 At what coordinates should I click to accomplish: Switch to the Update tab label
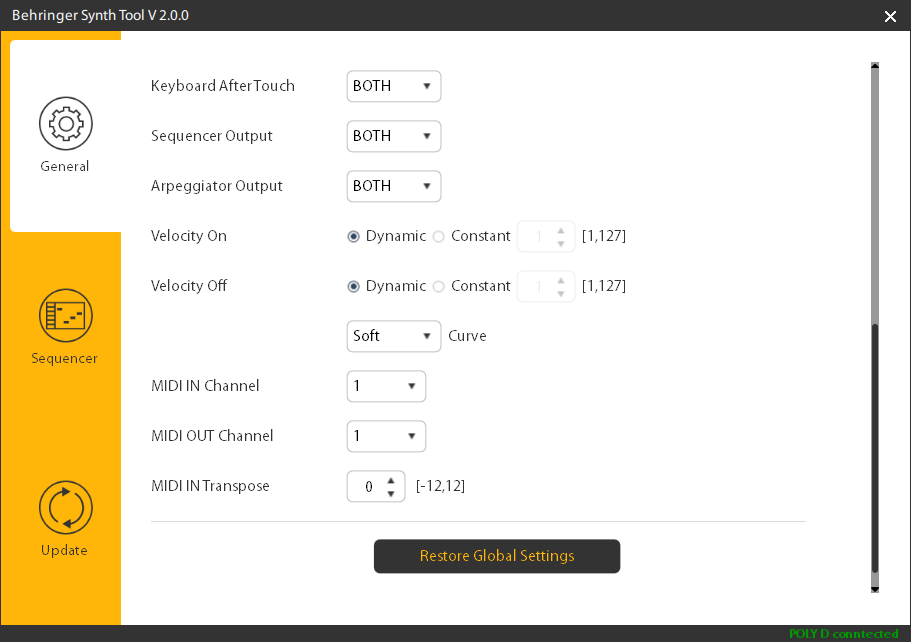point(65,551)
